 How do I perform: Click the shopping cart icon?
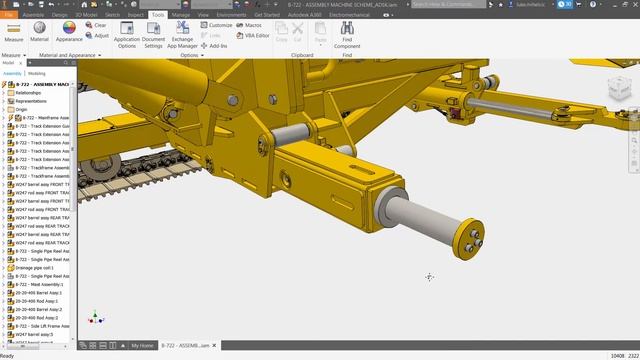(578, 4)
